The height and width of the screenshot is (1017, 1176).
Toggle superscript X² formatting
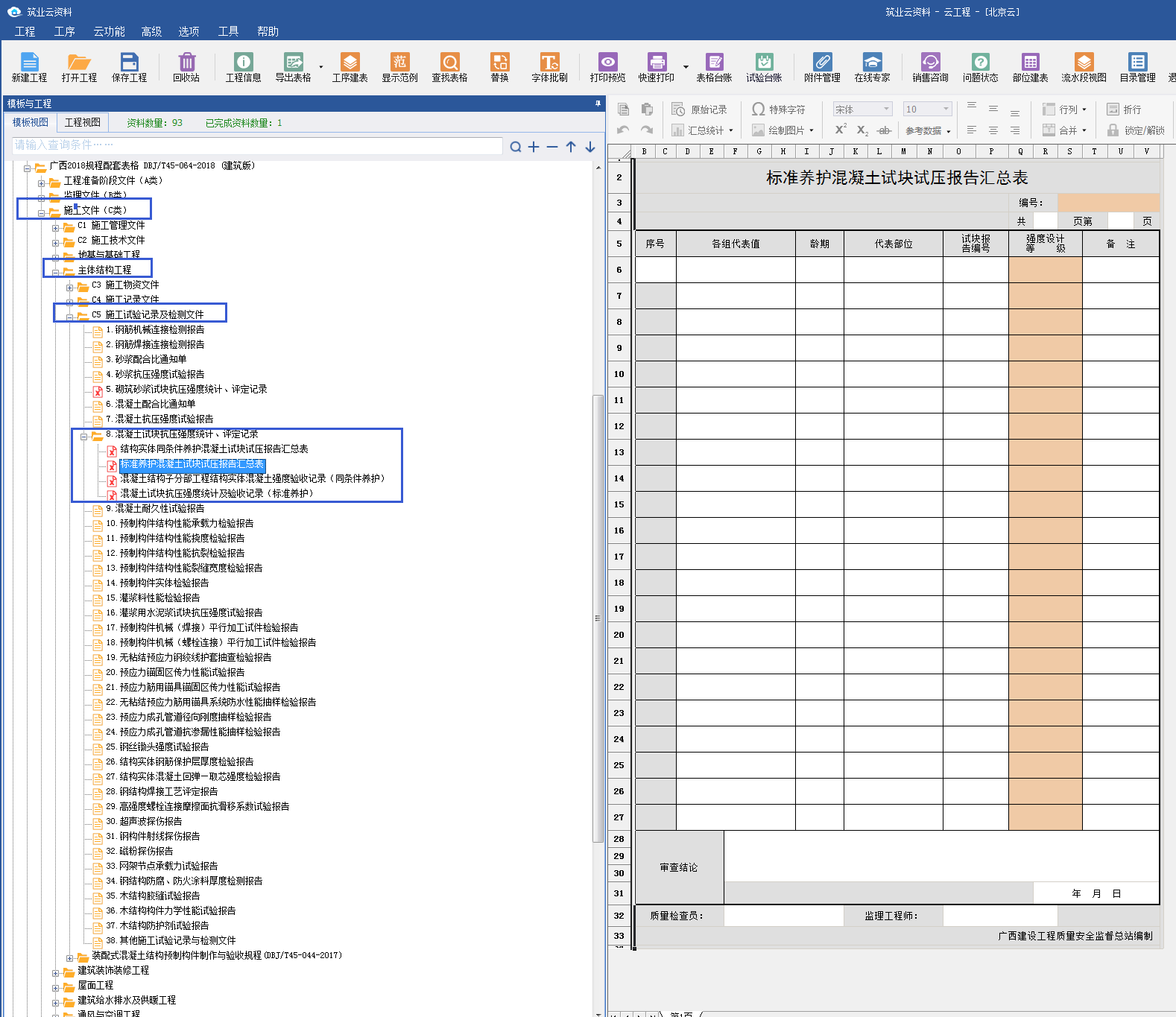[841, 129]
